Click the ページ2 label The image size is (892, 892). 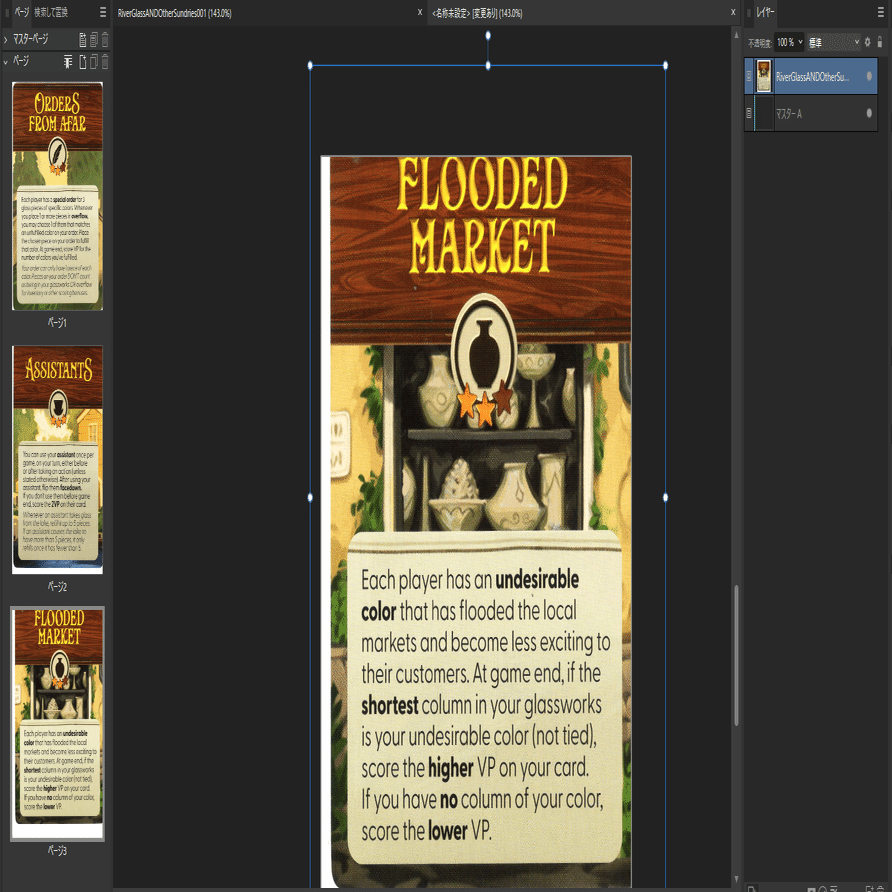pos(57,587)
